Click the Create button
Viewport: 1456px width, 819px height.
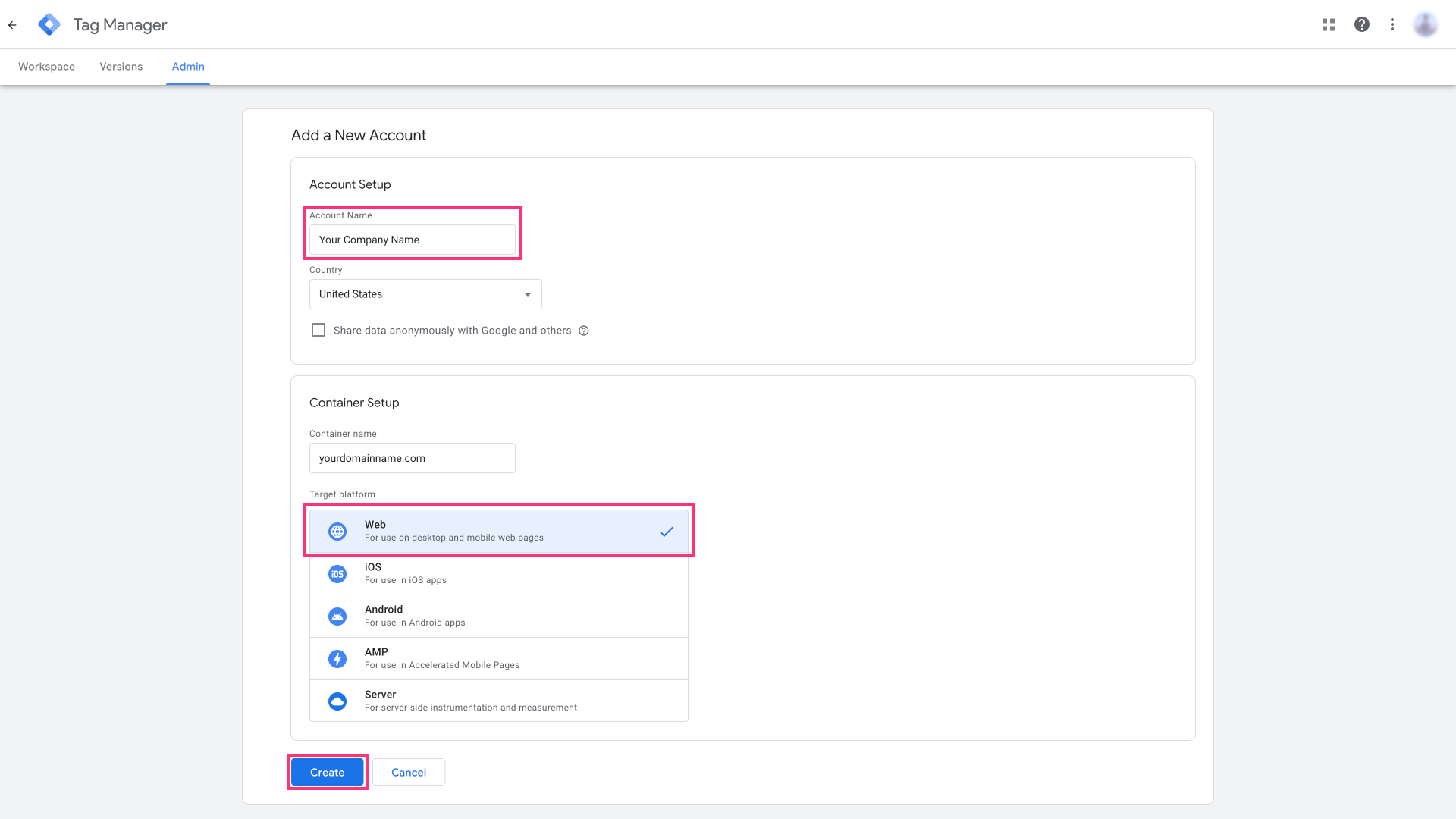click(327, 772)
